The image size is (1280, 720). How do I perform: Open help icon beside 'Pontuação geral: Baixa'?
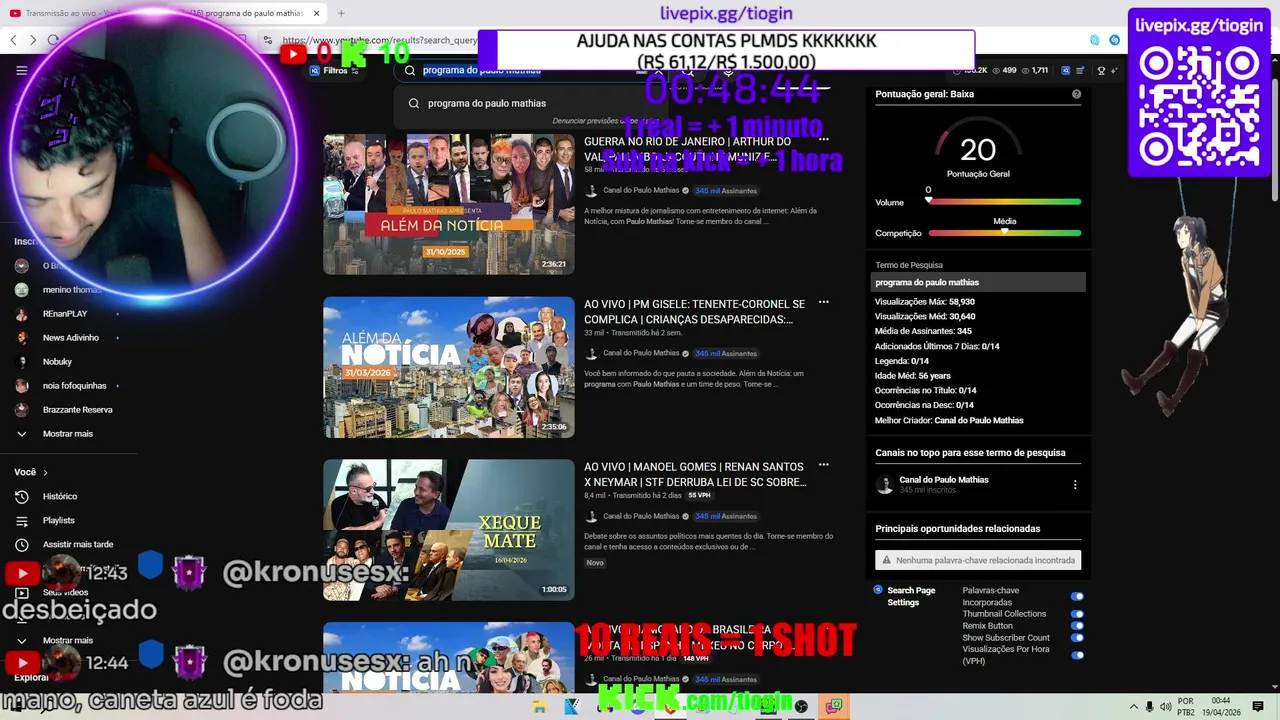tap(1076, 94)
